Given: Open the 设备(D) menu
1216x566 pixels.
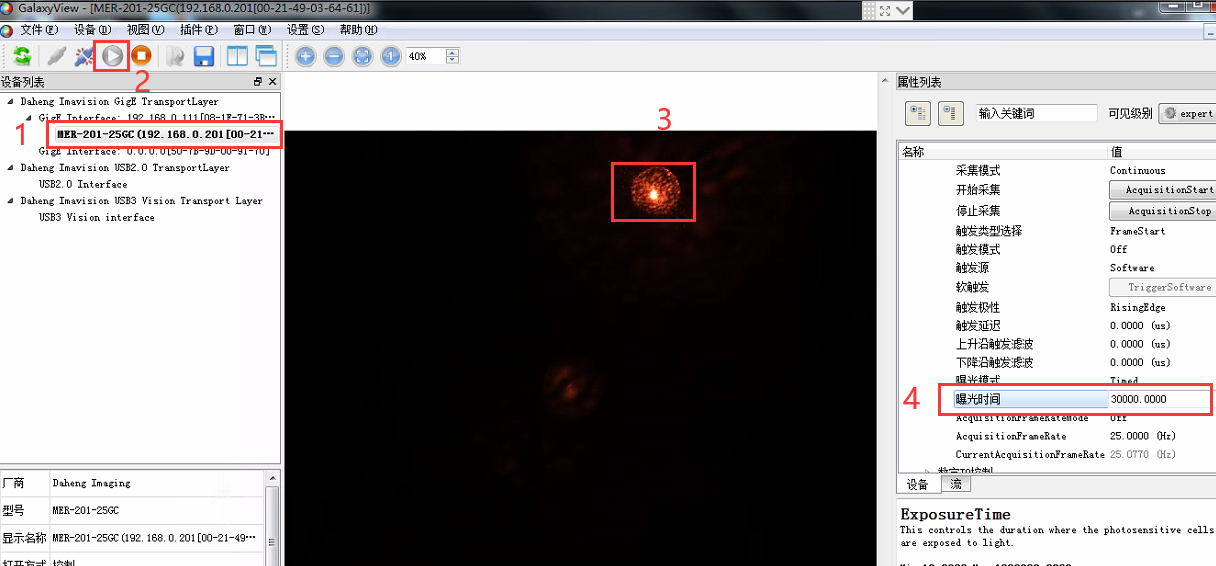Looking at the screenshot, I should click(x=92, y=30).
